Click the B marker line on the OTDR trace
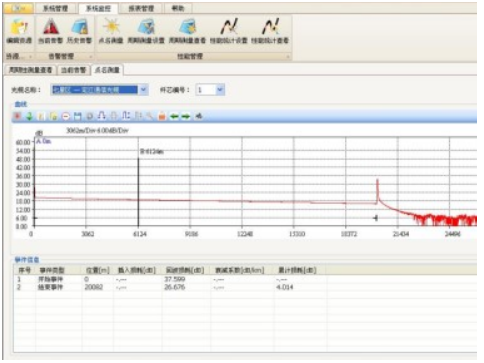484x363 pixels. point(138,192)
